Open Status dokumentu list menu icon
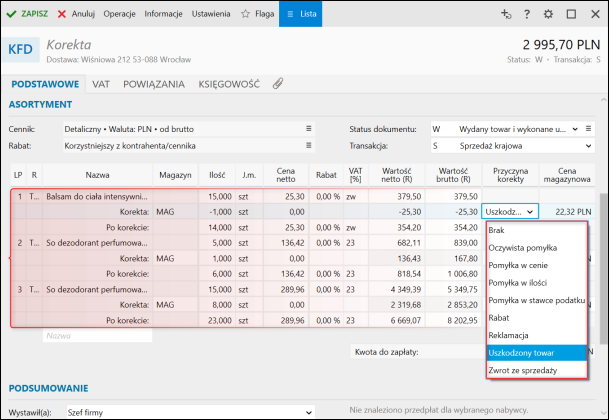The height and width of the screenshot is (420, 609). click(588, 129)
